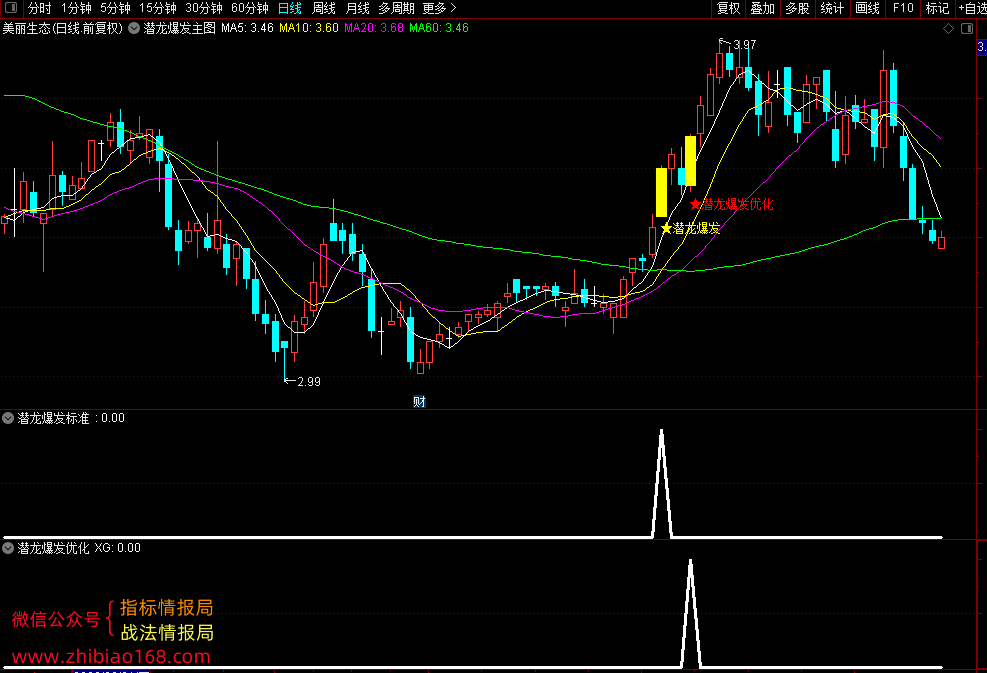Click the +自选 add-to-watchlist button

coord(972,8)
